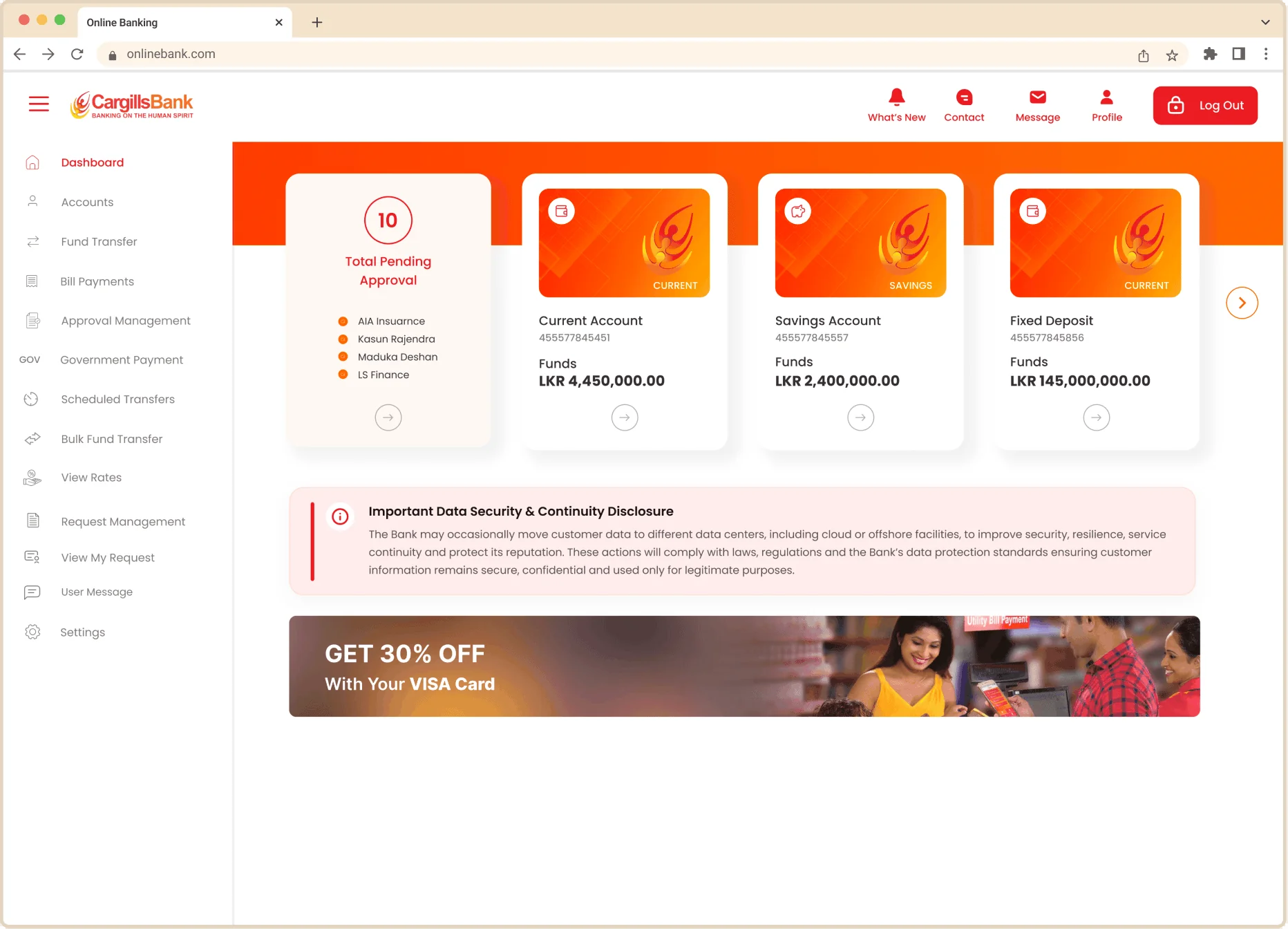Open Current Account details arrow
This screenshot has width=1288, height=929.
[x=625, y=417]
